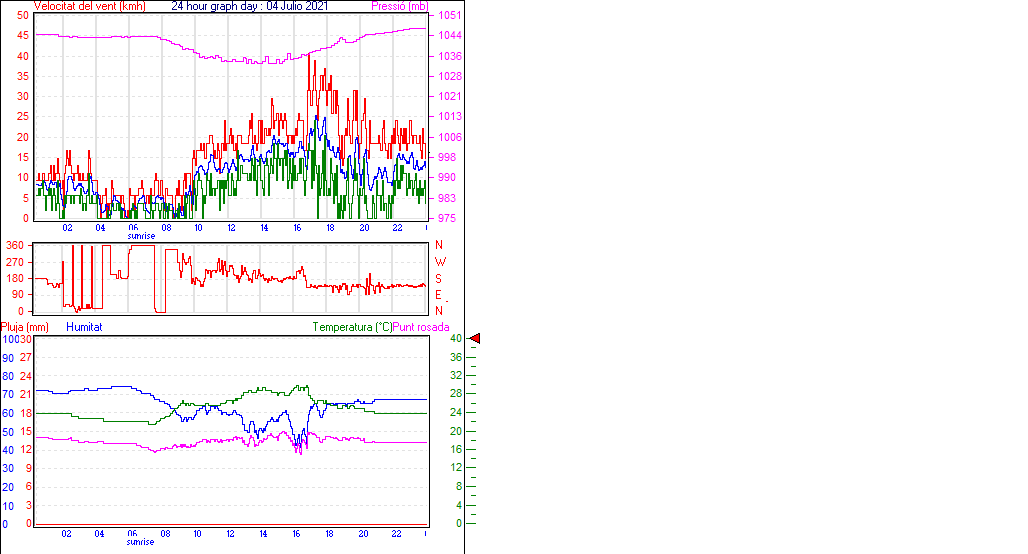Image resolution: width=1028 pixels, height=554 pixels.
Task: Select the "Pluja (mm)" legend label
Action: (x=25, y=327)
